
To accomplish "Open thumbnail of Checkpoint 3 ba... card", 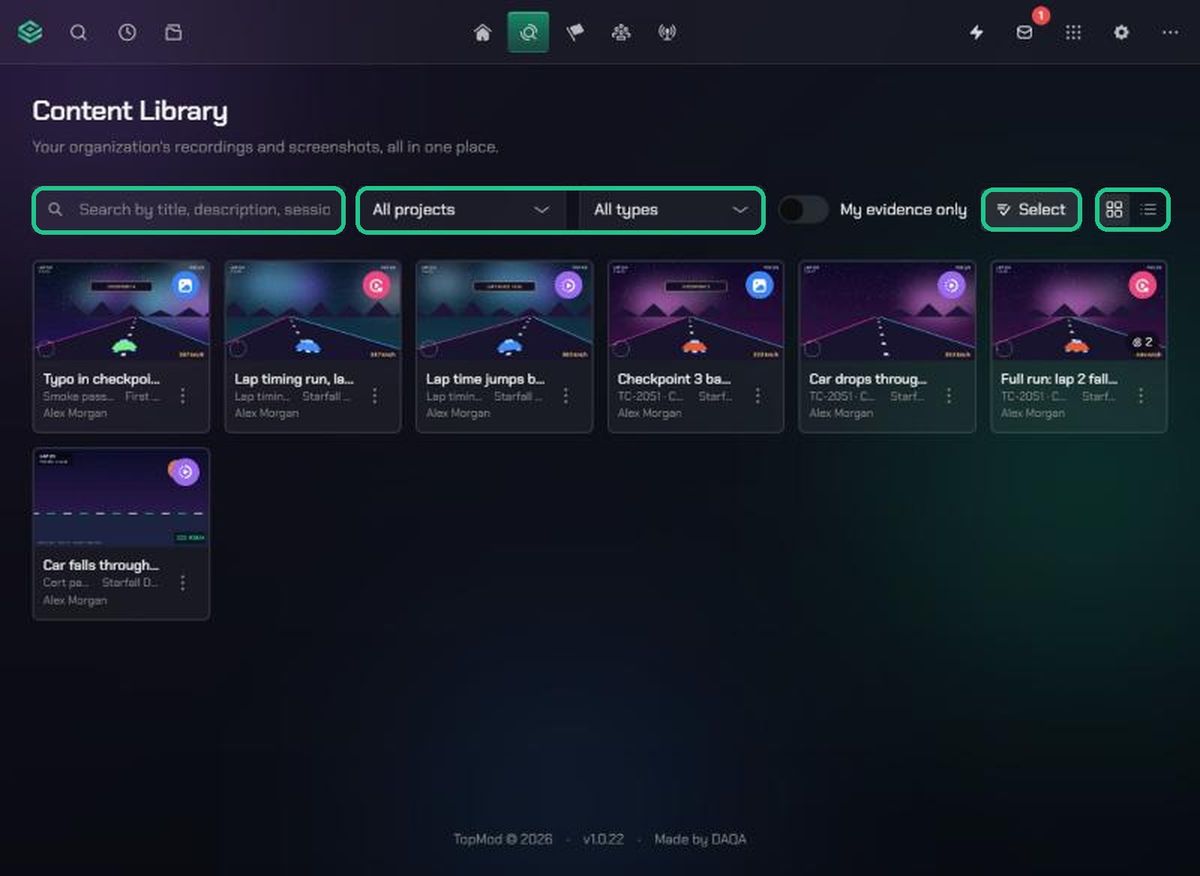I will tap(696, 311).
